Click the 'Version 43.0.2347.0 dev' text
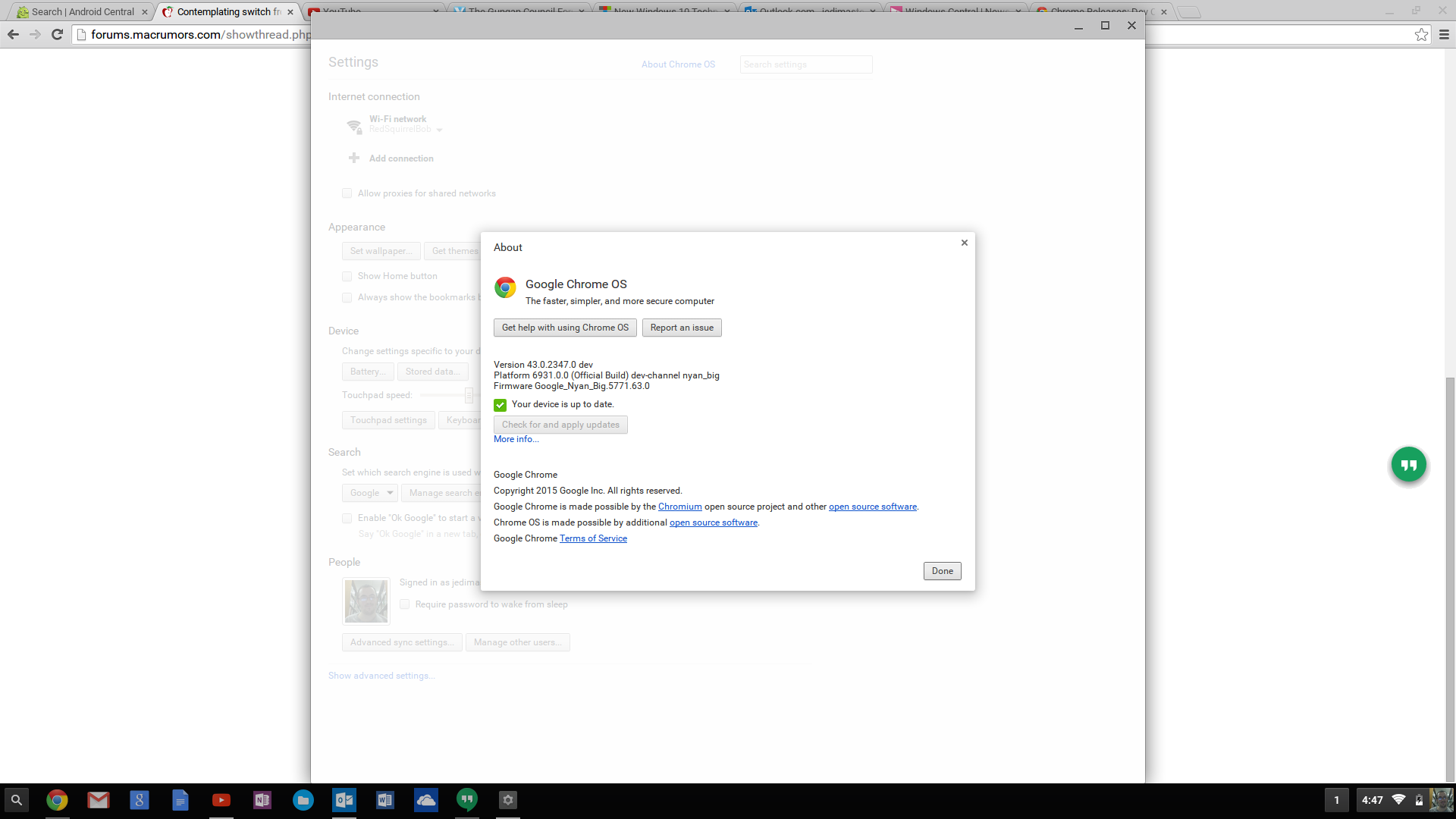Screen dimensions: 1456x819 (543, 365)
